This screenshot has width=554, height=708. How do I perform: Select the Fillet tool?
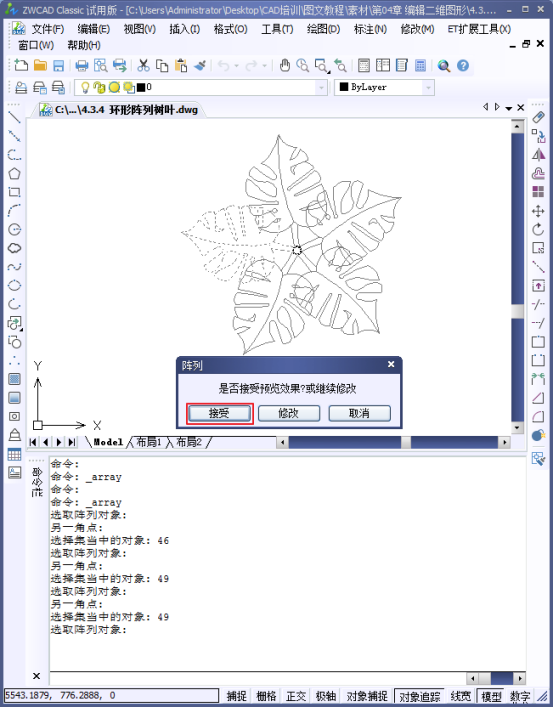click(538, 416)
